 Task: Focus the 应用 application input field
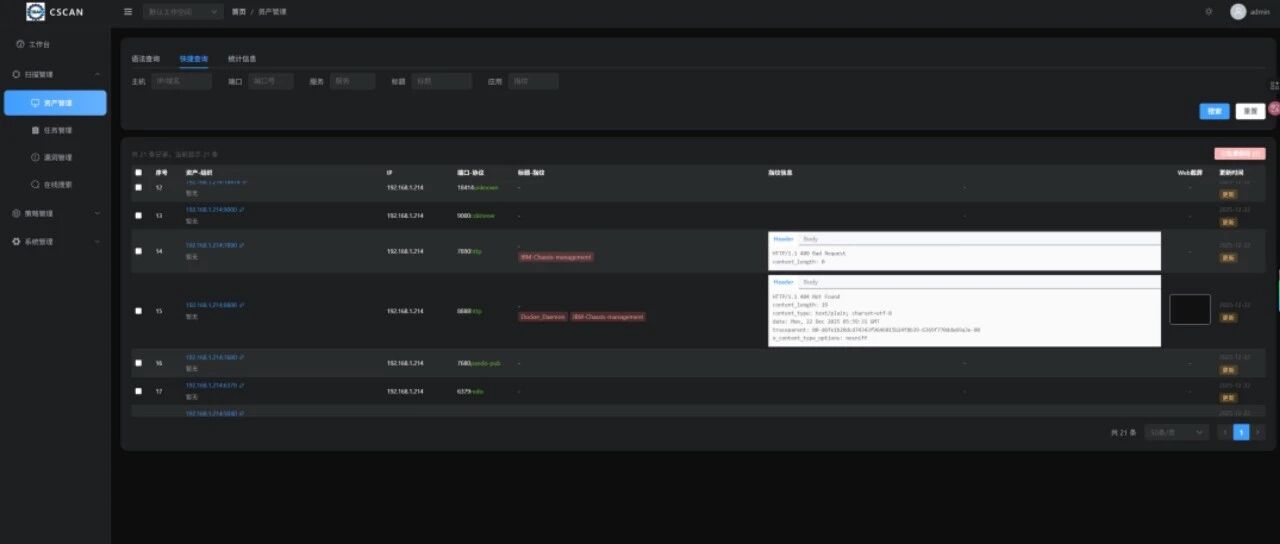coord(533,81)
